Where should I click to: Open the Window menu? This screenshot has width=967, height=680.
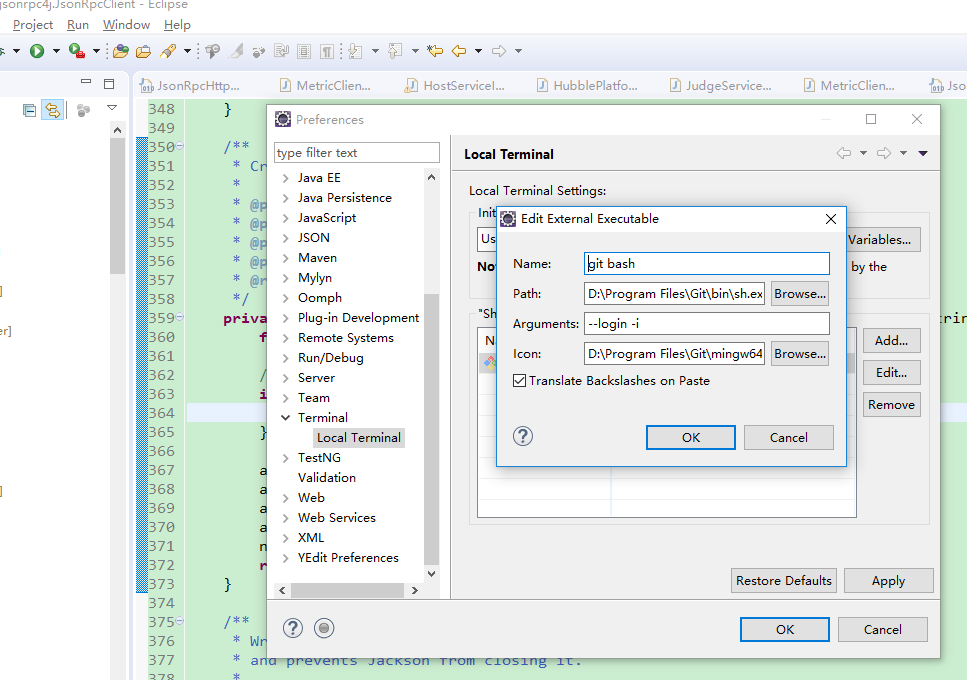point(126,24)
